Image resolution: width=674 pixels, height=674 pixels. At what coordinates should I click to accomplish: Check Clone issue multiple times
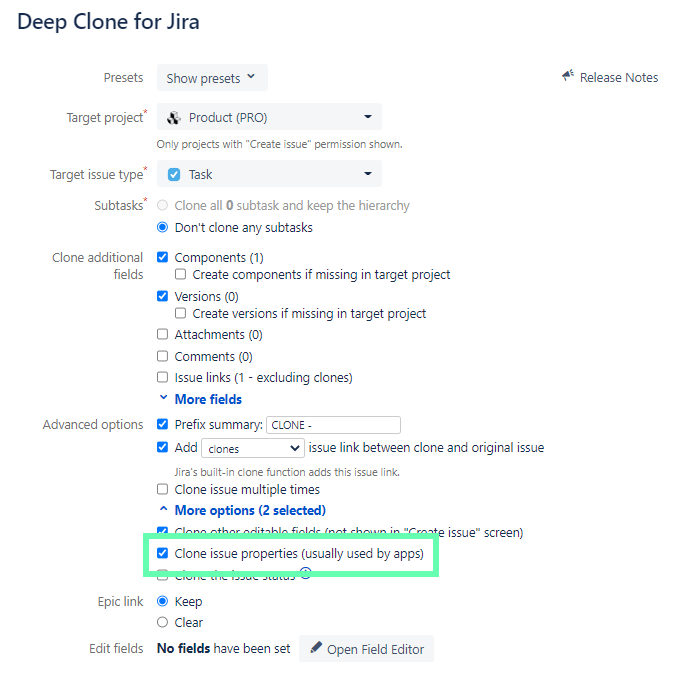(x=162, y=489)
